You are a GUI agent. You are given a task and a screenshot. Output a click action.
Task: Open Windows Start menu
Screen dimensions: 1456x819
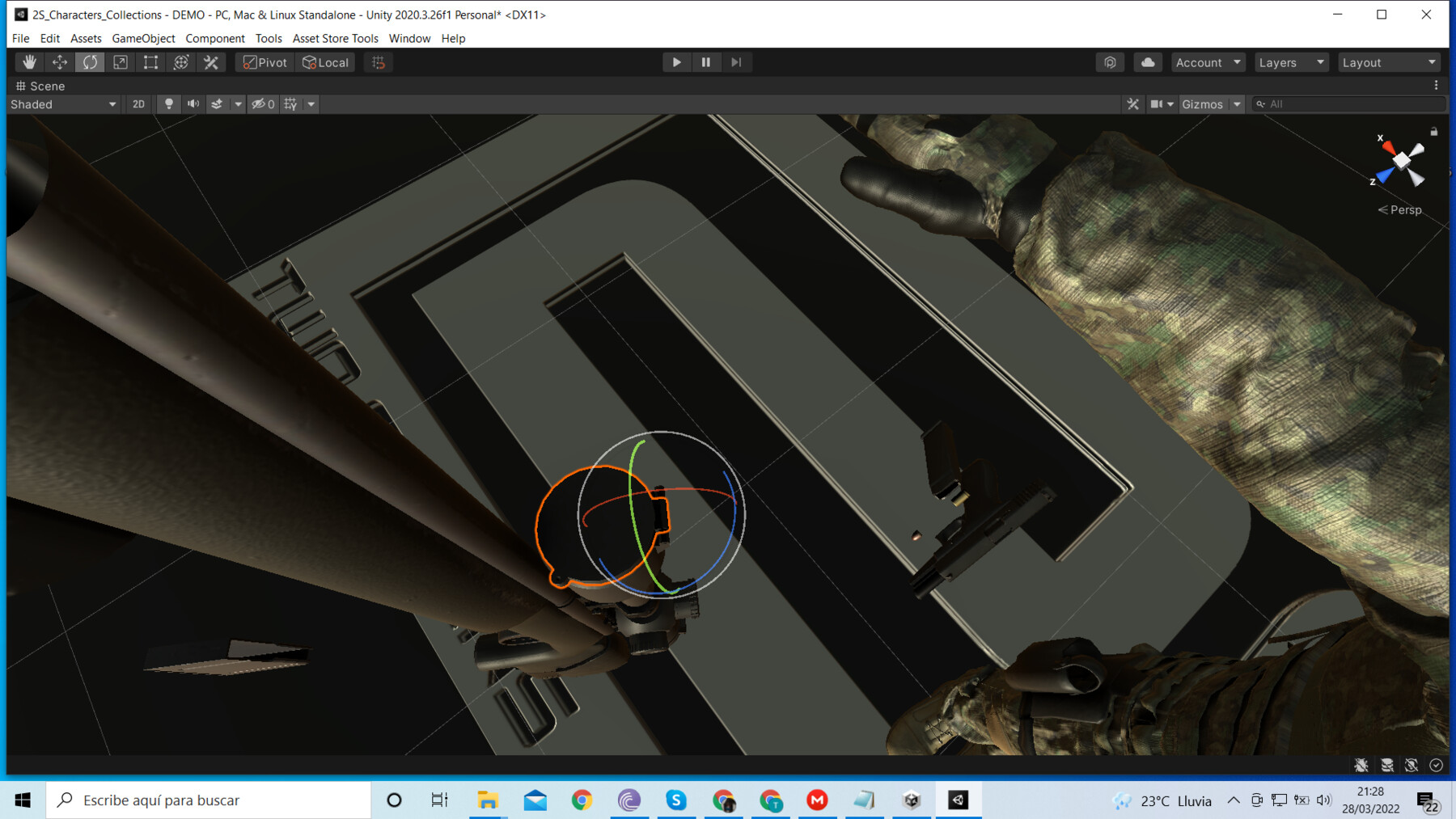click(x=23, y=800)
